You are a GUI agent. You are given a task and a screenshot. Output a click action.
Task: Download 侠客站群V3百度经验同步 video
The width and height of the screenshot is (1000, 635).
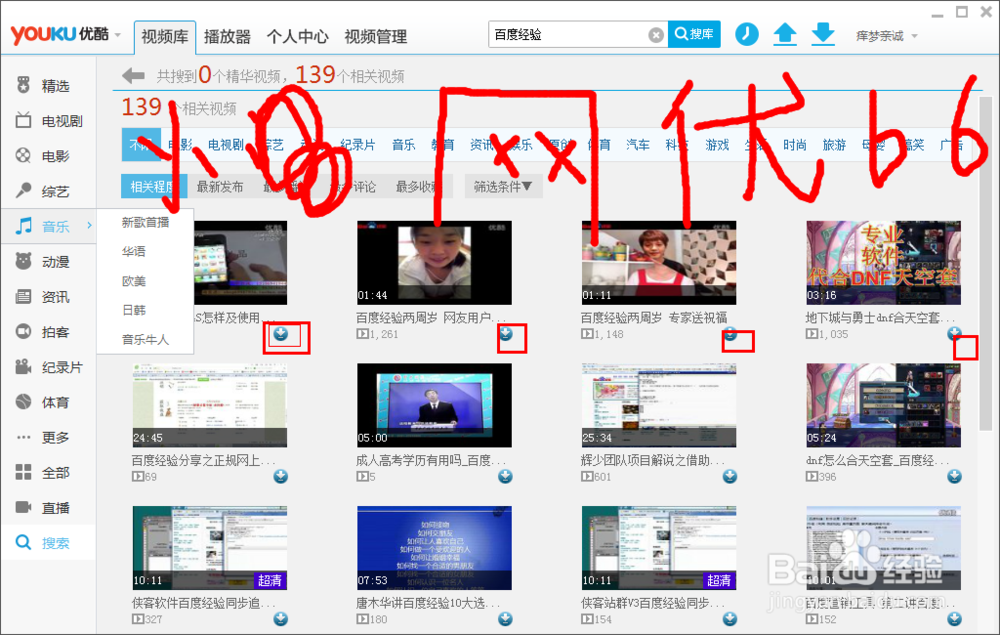730,619
